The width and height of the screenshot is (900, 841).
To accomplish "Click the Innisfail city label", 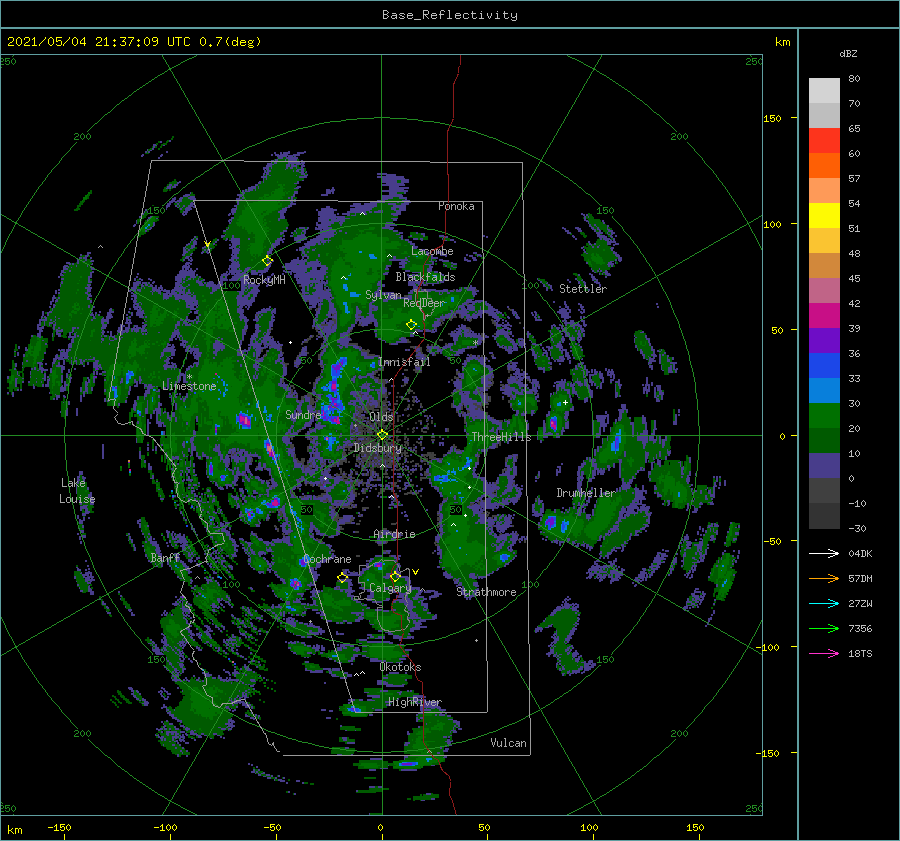I will pos(404,362).
